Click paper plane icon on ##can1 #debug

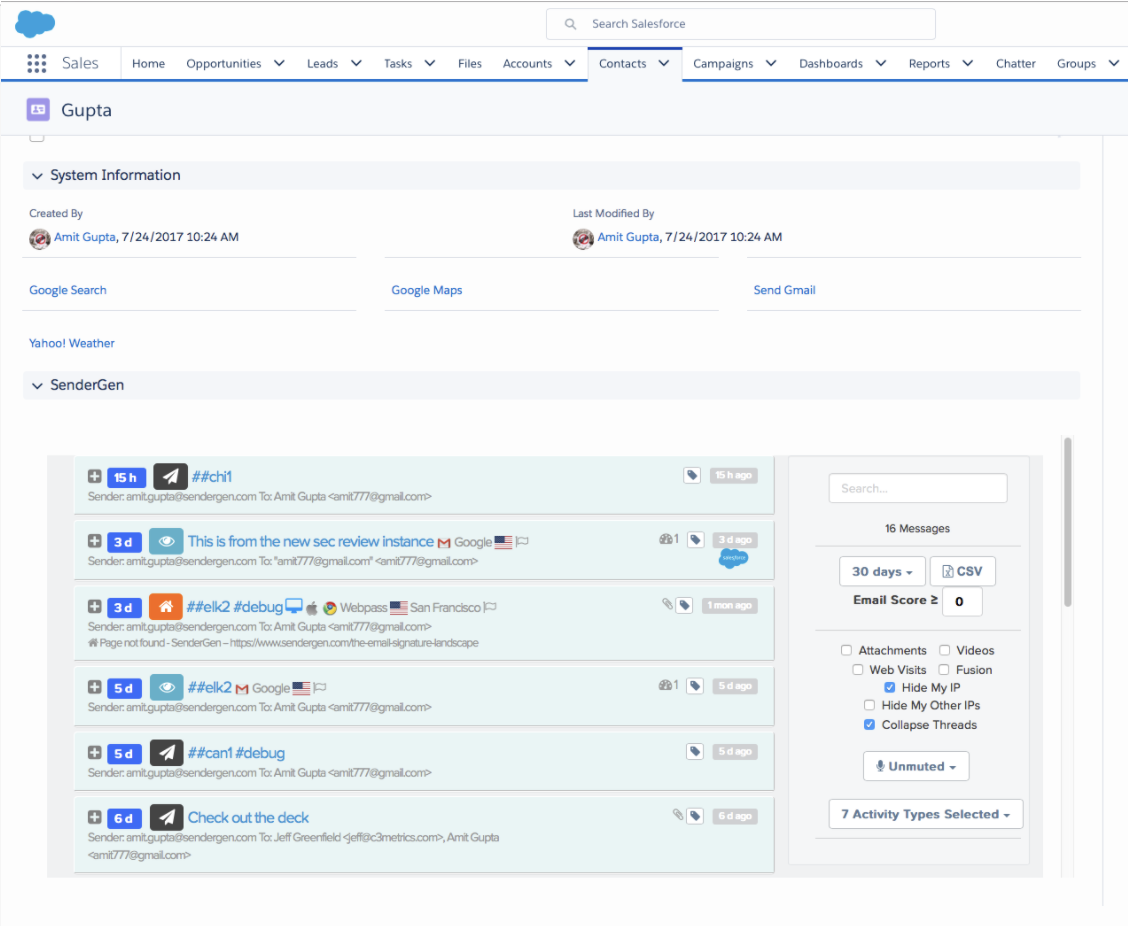(x=166, y=753)
